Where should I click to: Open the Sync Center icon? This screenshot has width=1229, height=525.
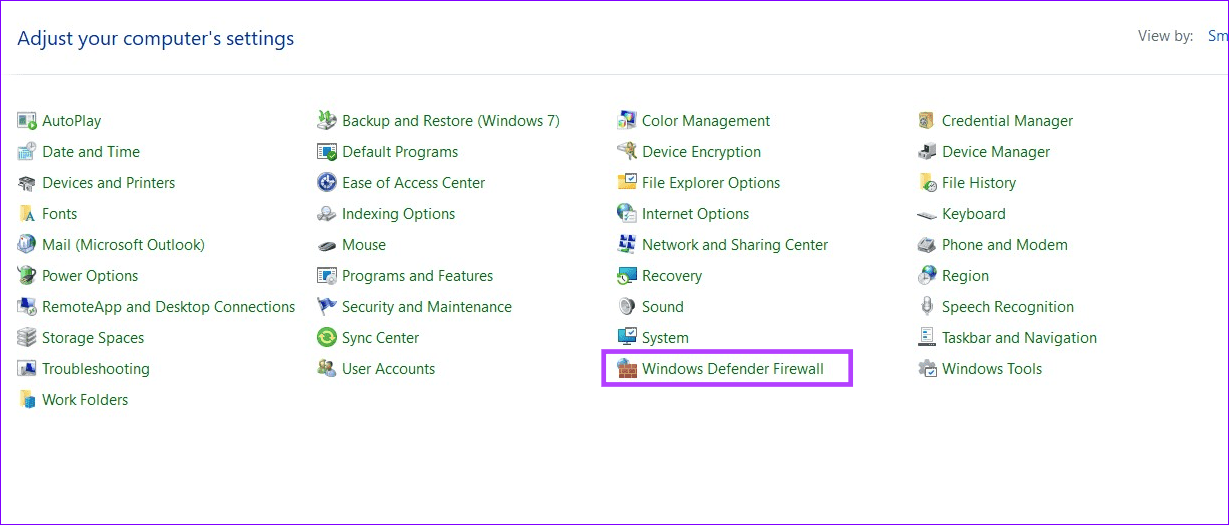click(x=327, y=338)
